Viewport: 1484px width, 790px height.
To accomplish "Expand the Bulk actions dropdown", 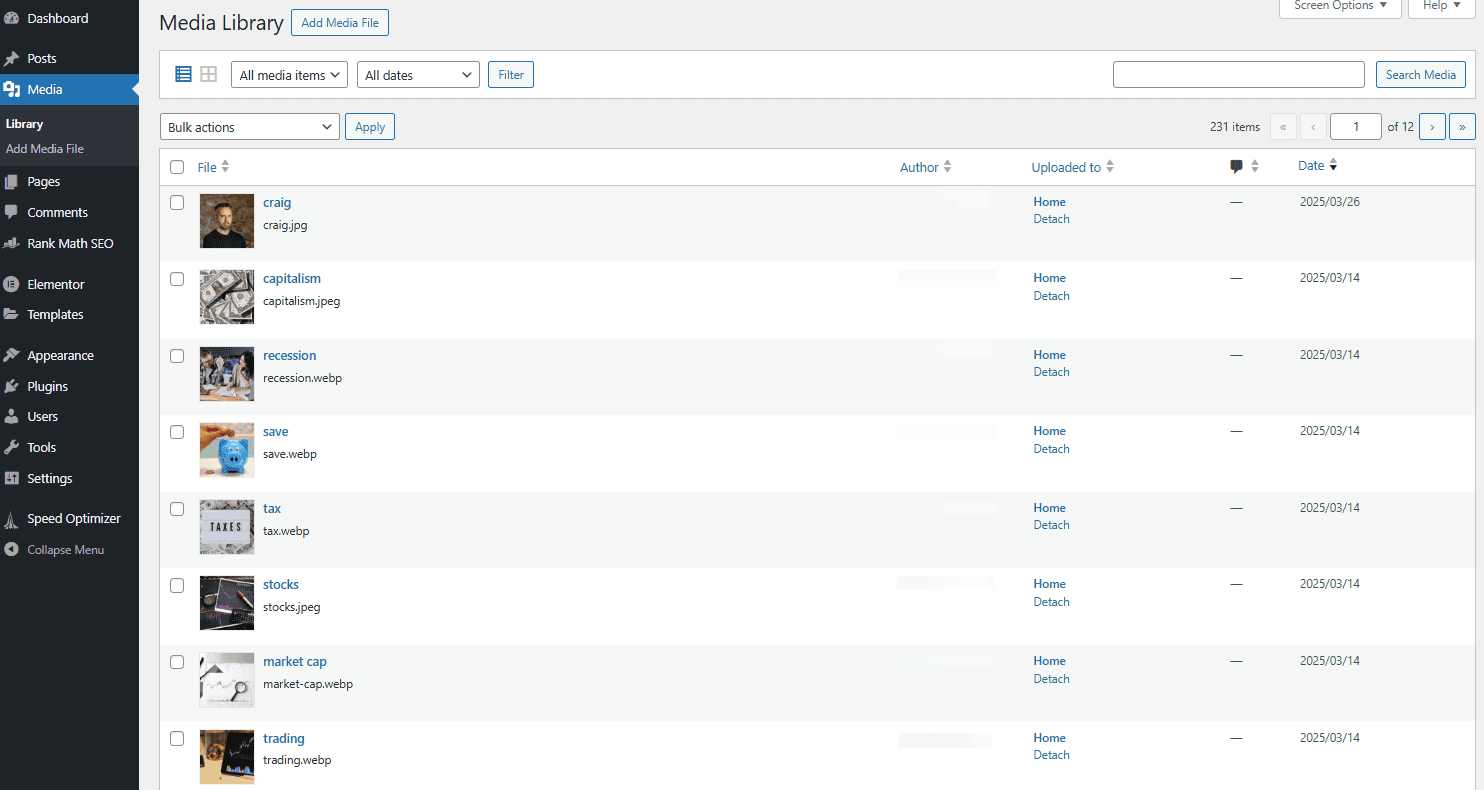I will tap(249, 126).
